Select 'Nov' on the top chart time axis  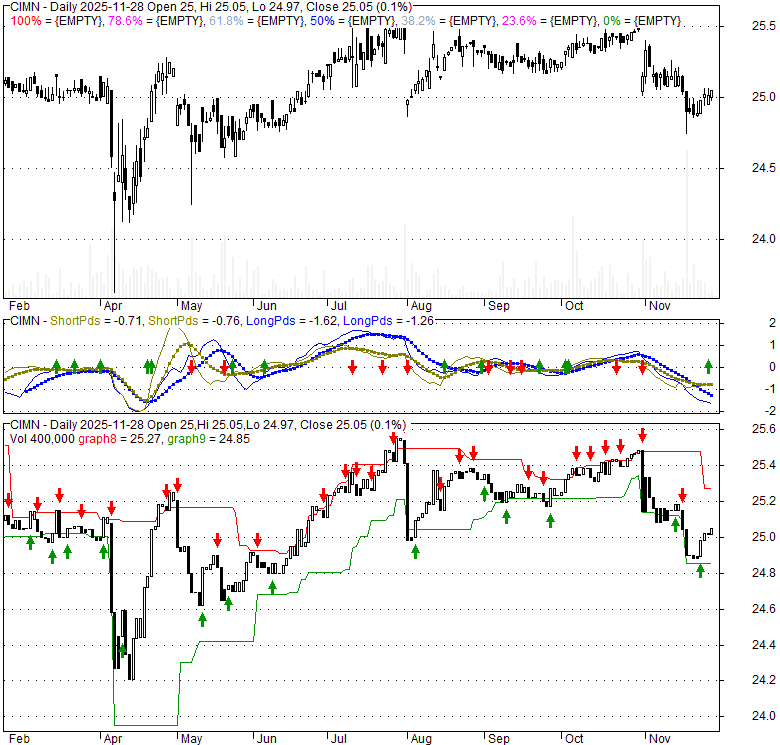(x=660, y=306)
